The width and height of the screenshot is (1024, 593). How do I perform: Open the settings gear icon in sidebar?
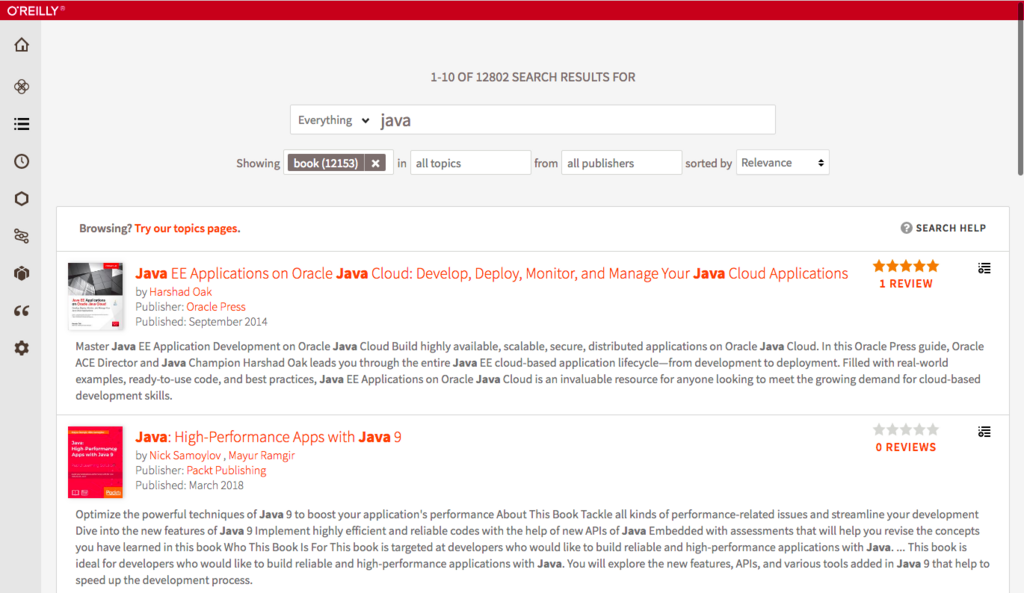pyautogui.click(x=22, y=348)
